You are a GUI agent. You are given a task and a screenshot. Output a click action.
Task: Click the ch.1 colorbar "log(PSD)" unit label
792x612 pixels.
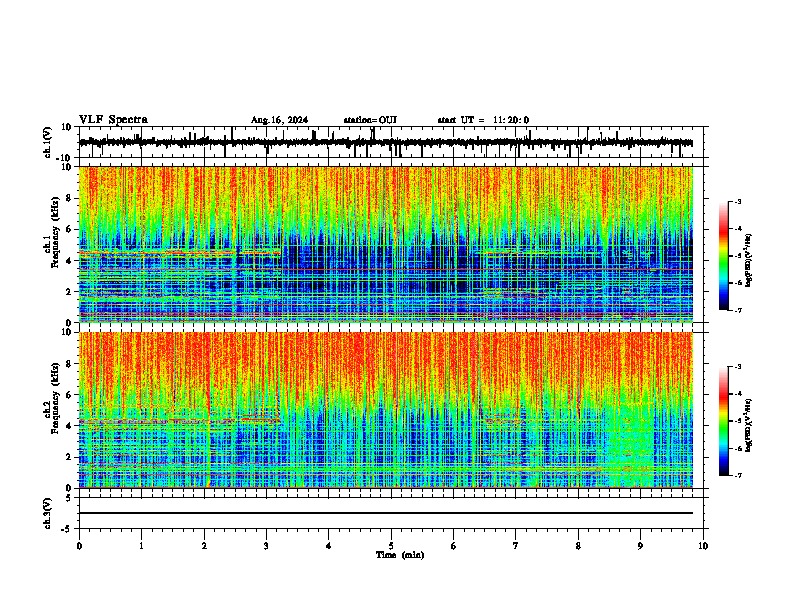click(x=749, y=260)
